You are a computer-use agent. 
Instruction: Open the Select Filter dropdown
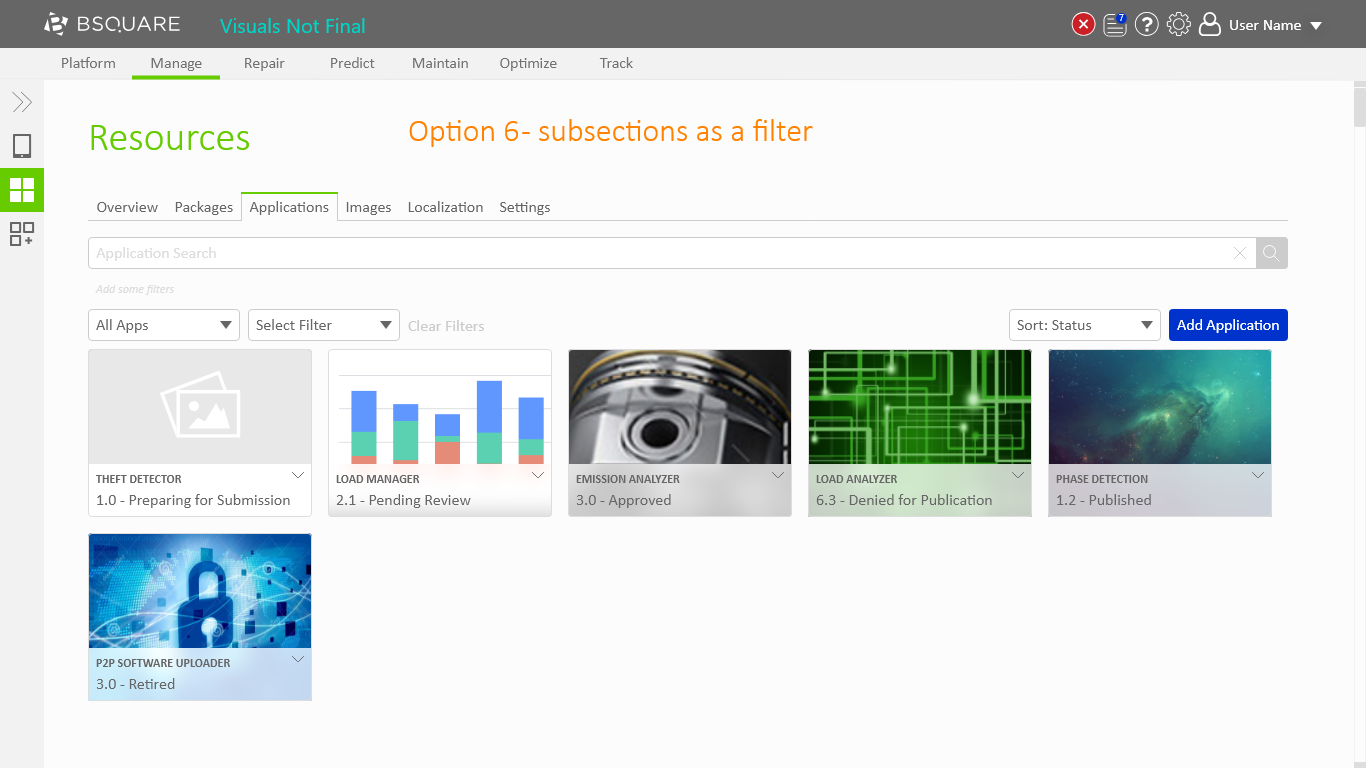pos(324,325)
